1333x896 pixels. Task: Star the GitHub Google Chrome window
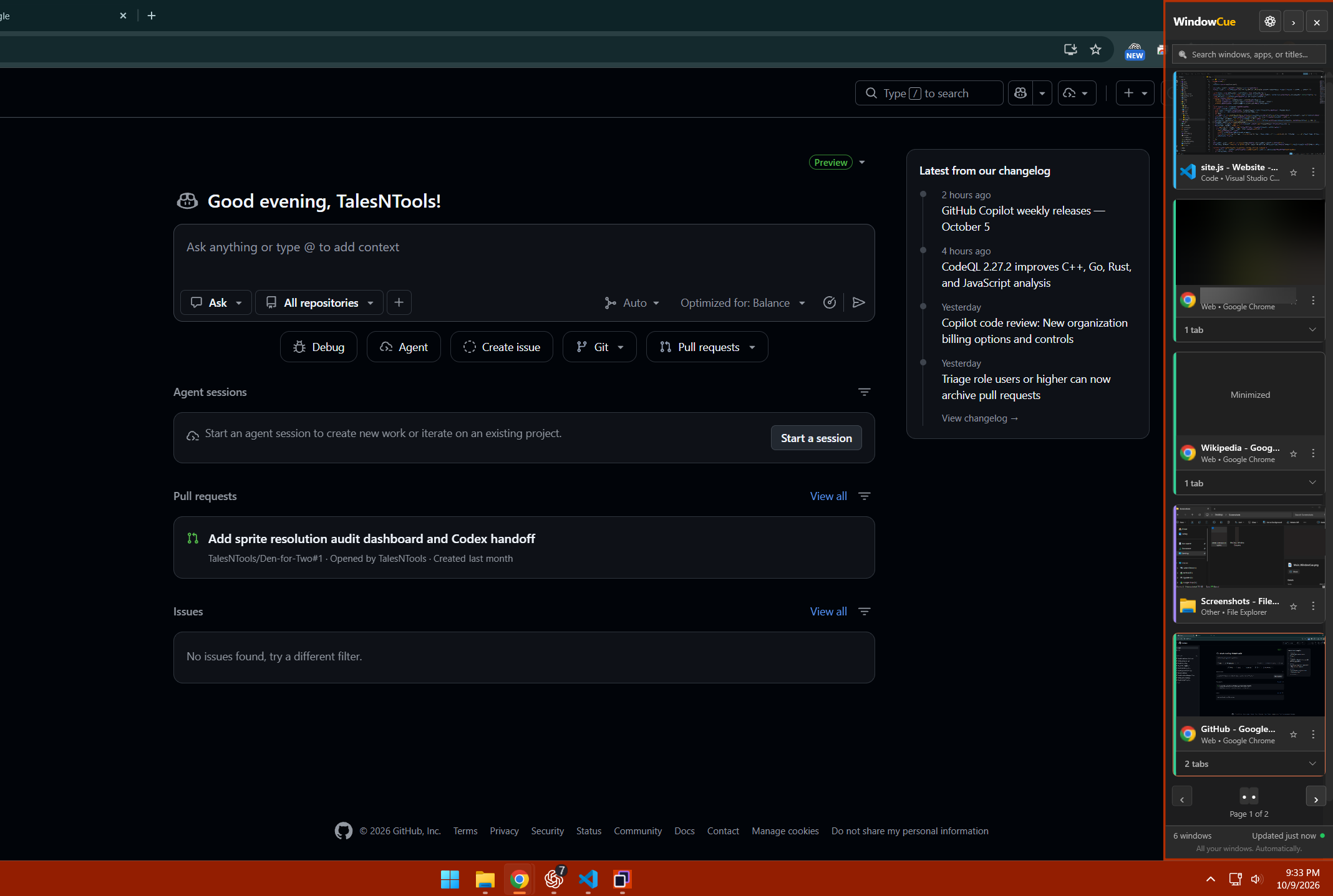pyautogui.click(x=1294, y=735)
